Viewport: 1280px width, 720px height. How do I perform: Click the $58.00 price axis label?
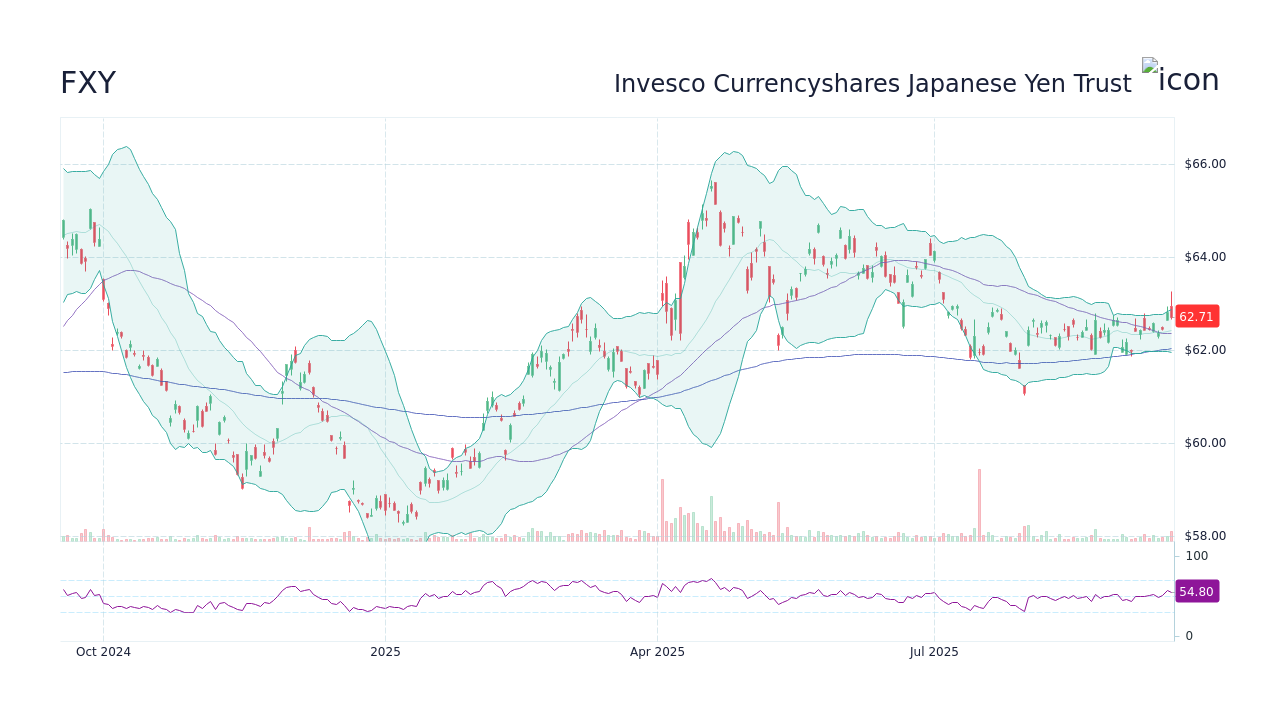(x=1205, y=536)
